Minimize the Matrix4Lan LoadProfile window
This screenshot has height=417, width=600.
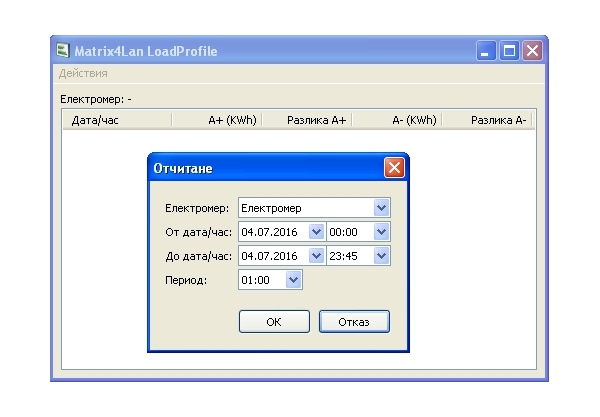(x=486, y=50)
